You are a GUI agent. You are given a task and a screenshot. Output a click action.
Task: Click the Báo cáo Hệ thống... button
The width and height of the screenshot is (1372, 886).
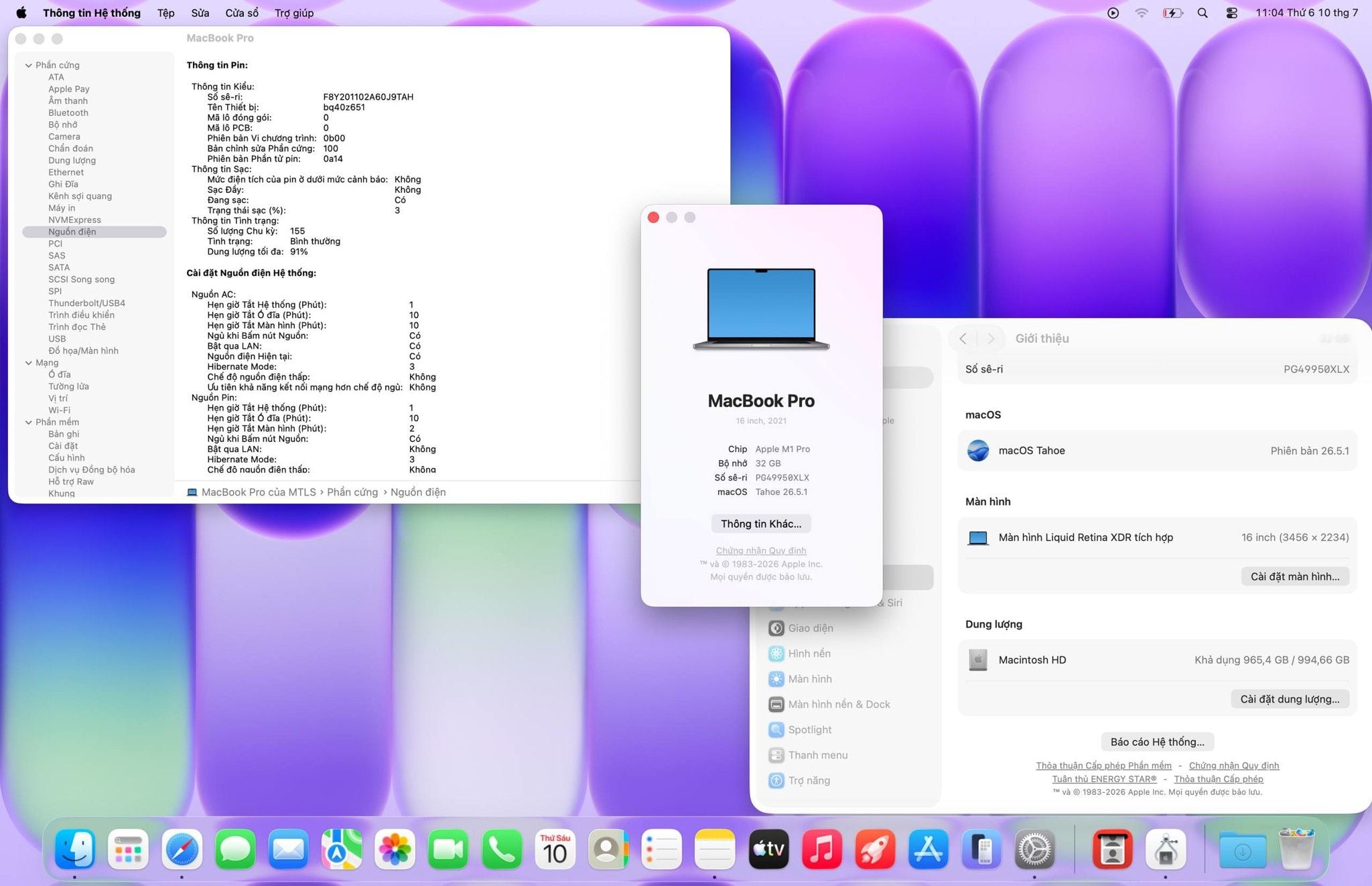[x=1157, y=742]
